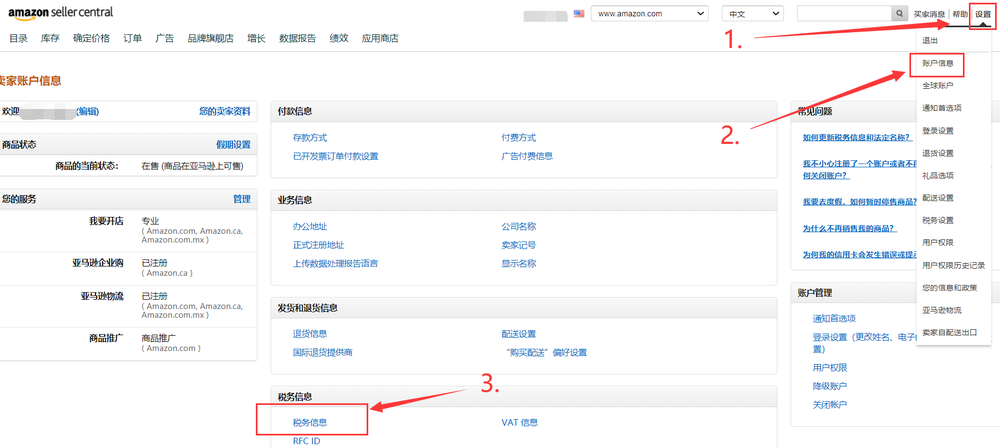Click the 管理 link in 您的服务

242,199
